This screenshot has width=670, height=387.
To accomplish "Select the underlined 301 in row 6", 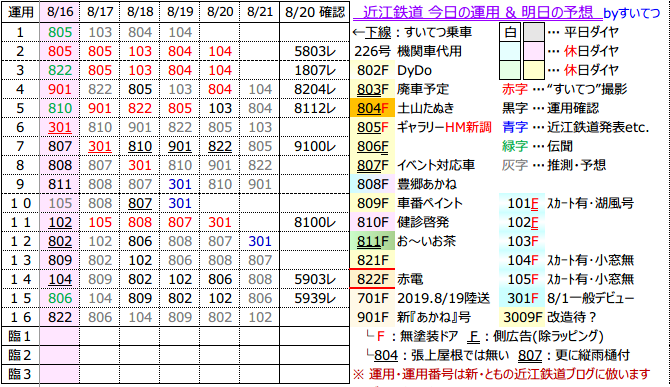I will pyautogui.click(x=60, y=127).
